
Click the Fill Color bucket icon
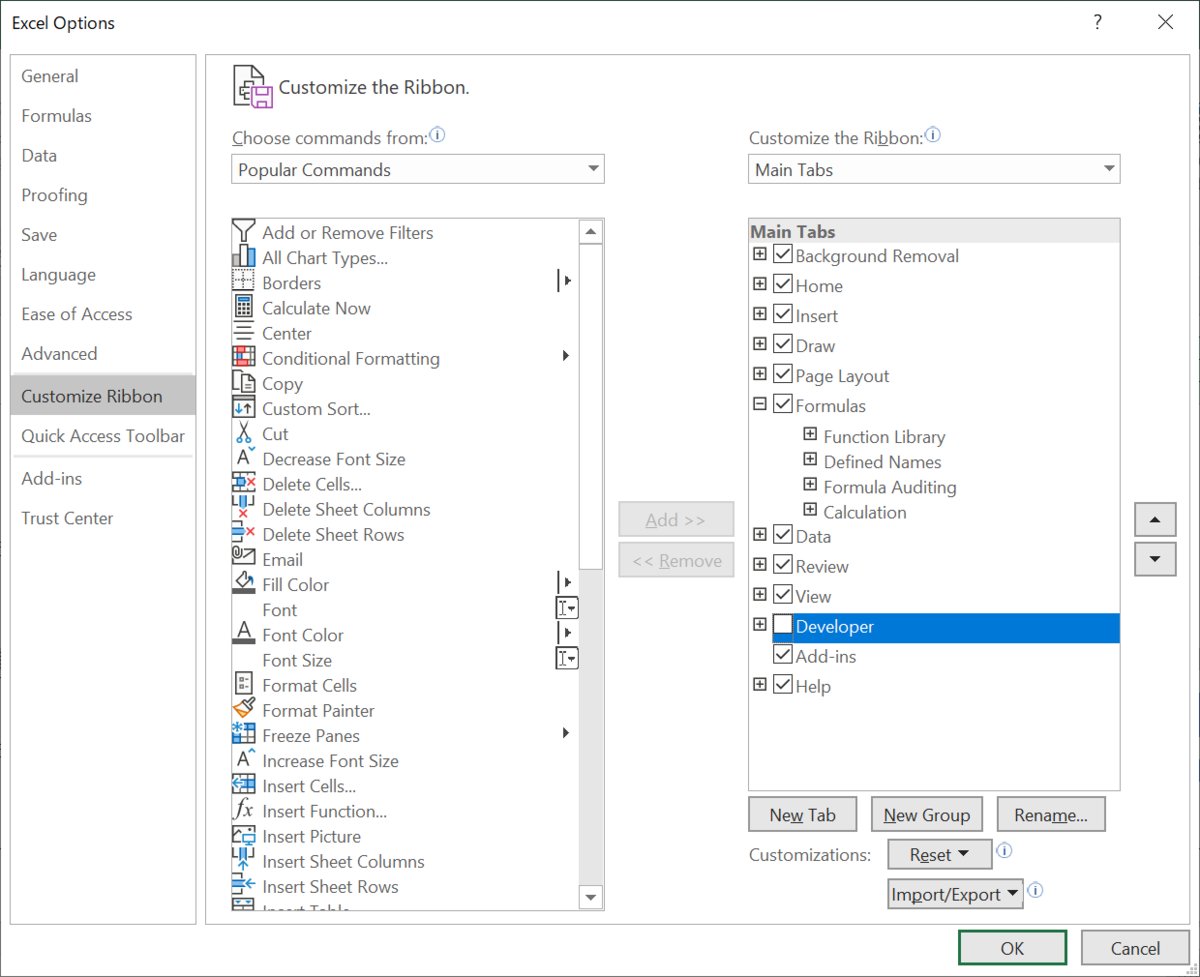[x=244, y=584]
